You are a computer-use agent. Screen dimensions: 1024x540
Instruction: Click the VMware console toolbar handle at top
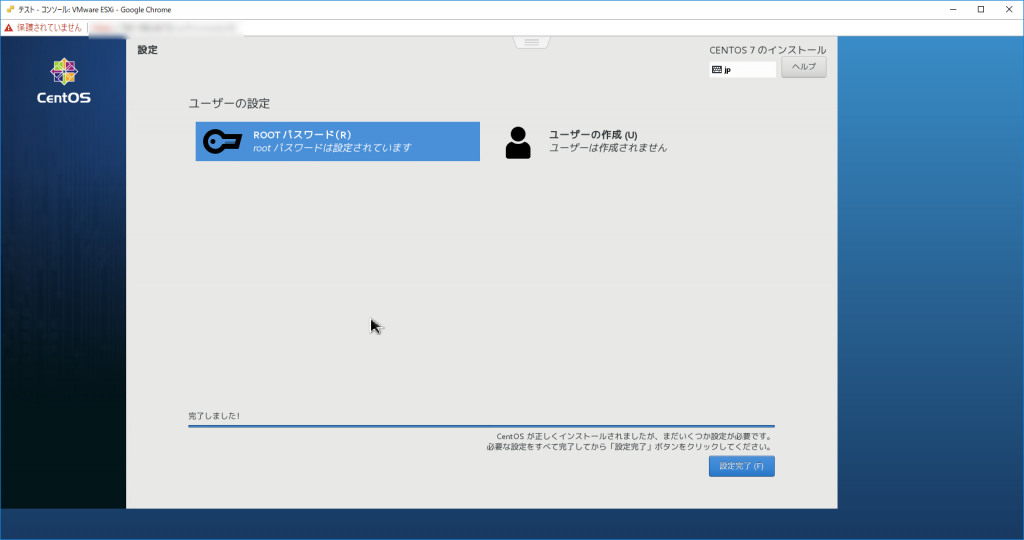pos(532,42)
